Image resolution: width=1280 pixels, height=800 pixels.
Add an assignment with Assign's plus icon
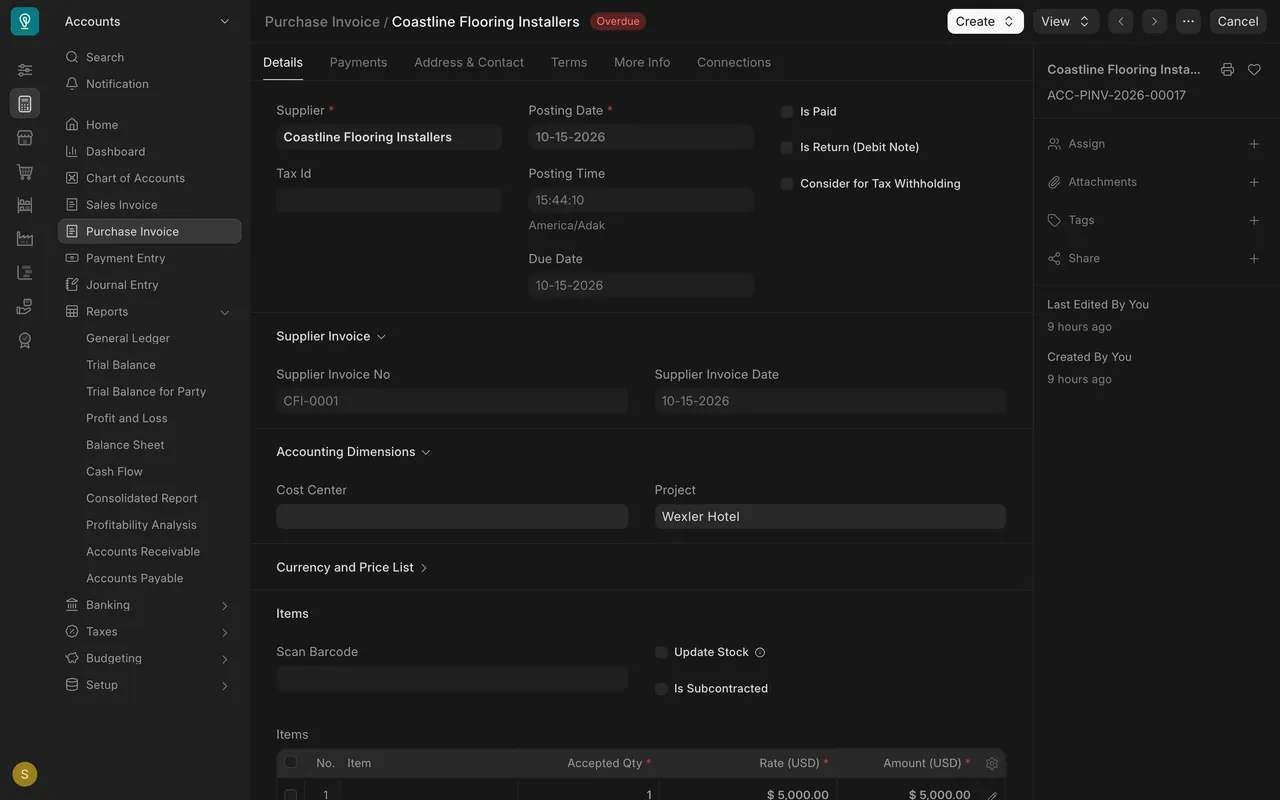coord(1254,144)
